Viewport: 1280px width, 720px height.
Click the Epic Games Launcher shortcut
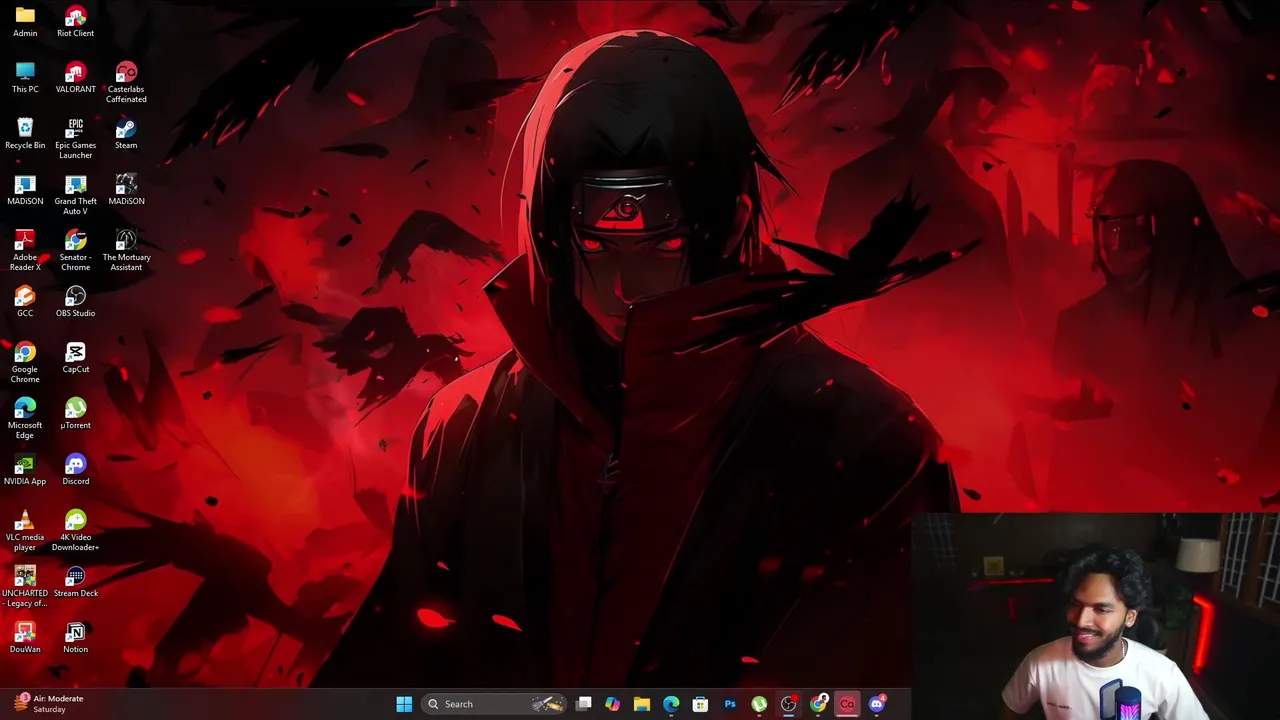(75, 138)
